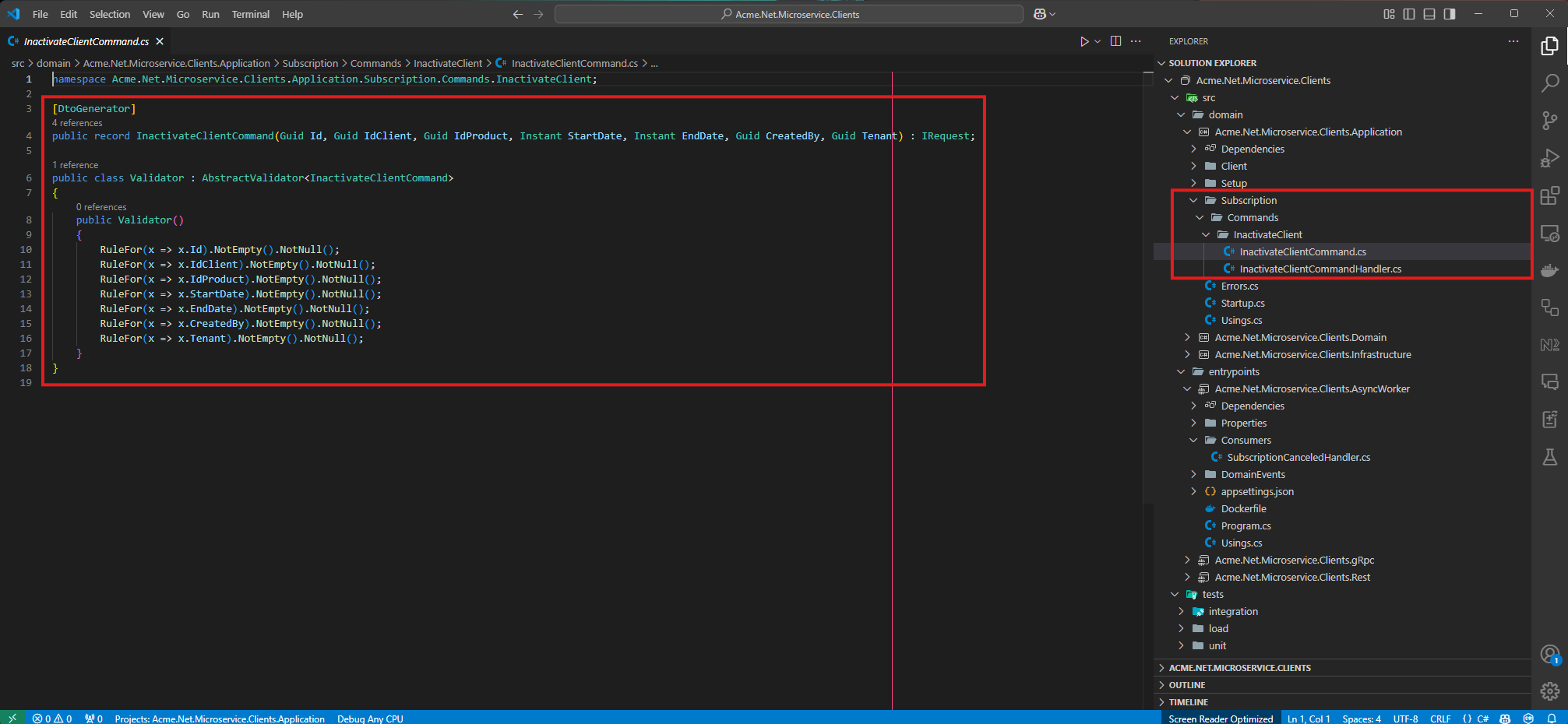Click the 0 references CodeLens link
The image size is (1568, 724).
coord(101,207)
